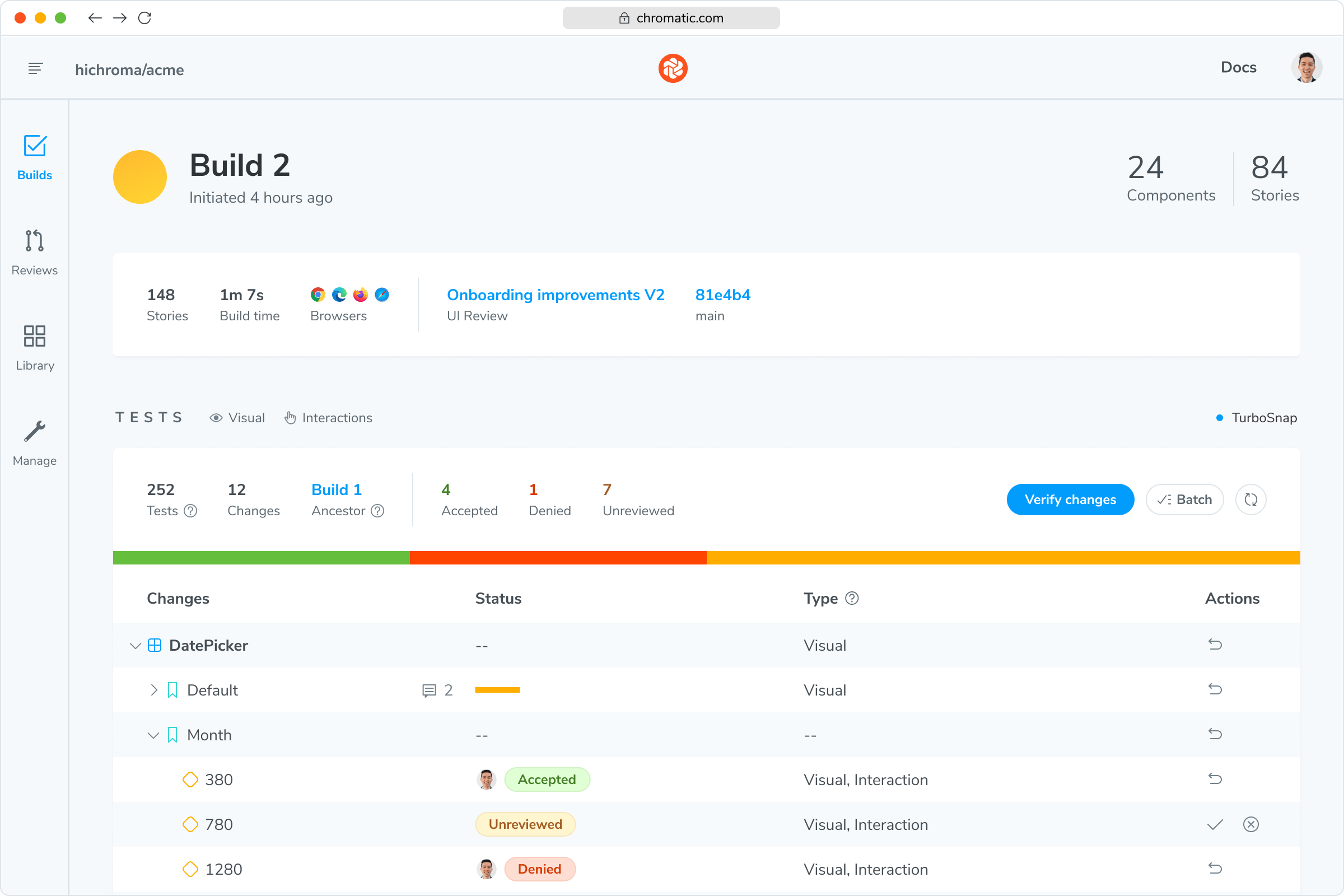This screenshot has width=1344, height=896.
Task: Open the hamburger navigation menu
Action: 35,68
